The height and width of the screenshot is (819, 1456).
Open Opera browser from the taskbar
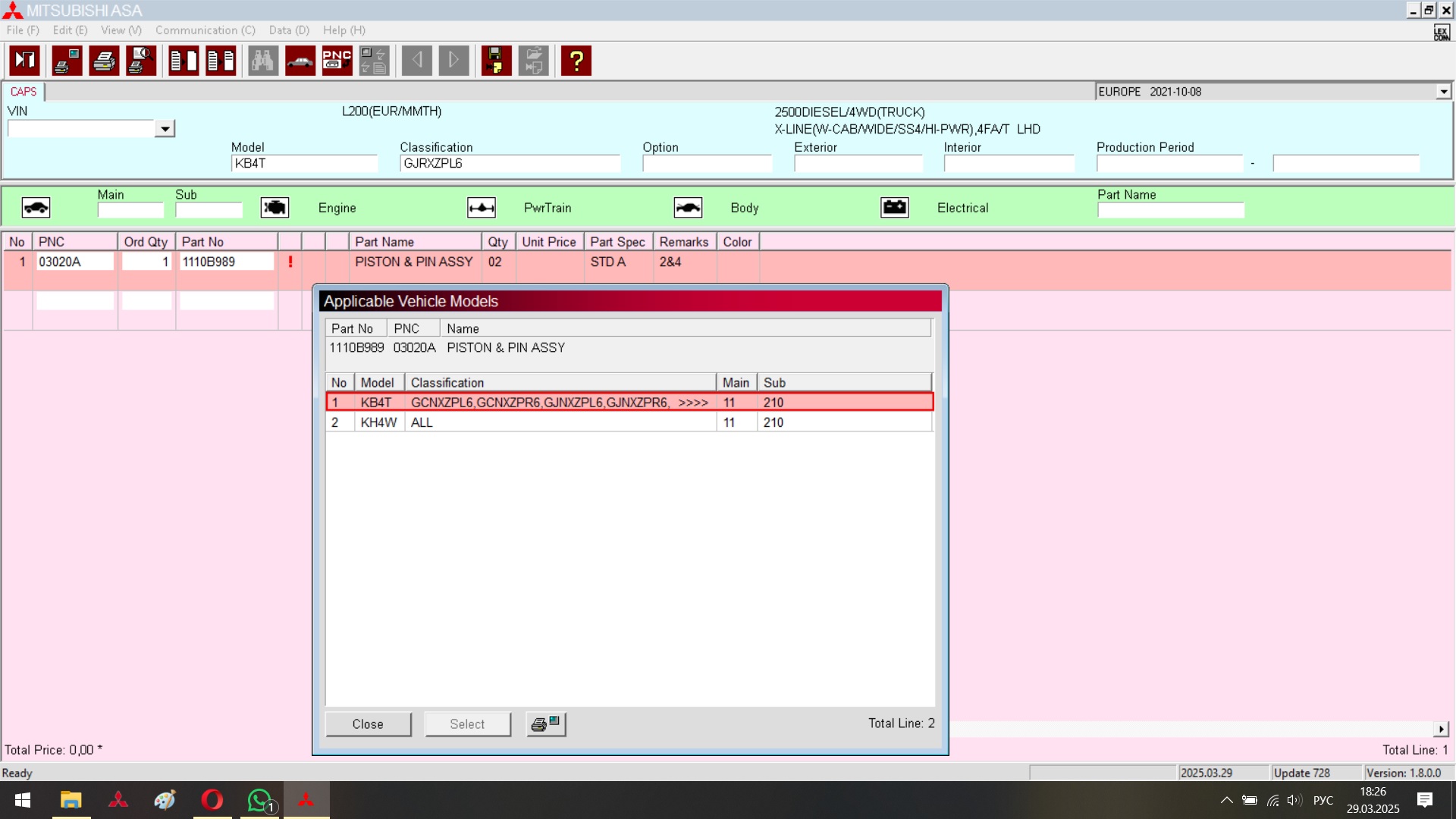(x=212, y=800)
